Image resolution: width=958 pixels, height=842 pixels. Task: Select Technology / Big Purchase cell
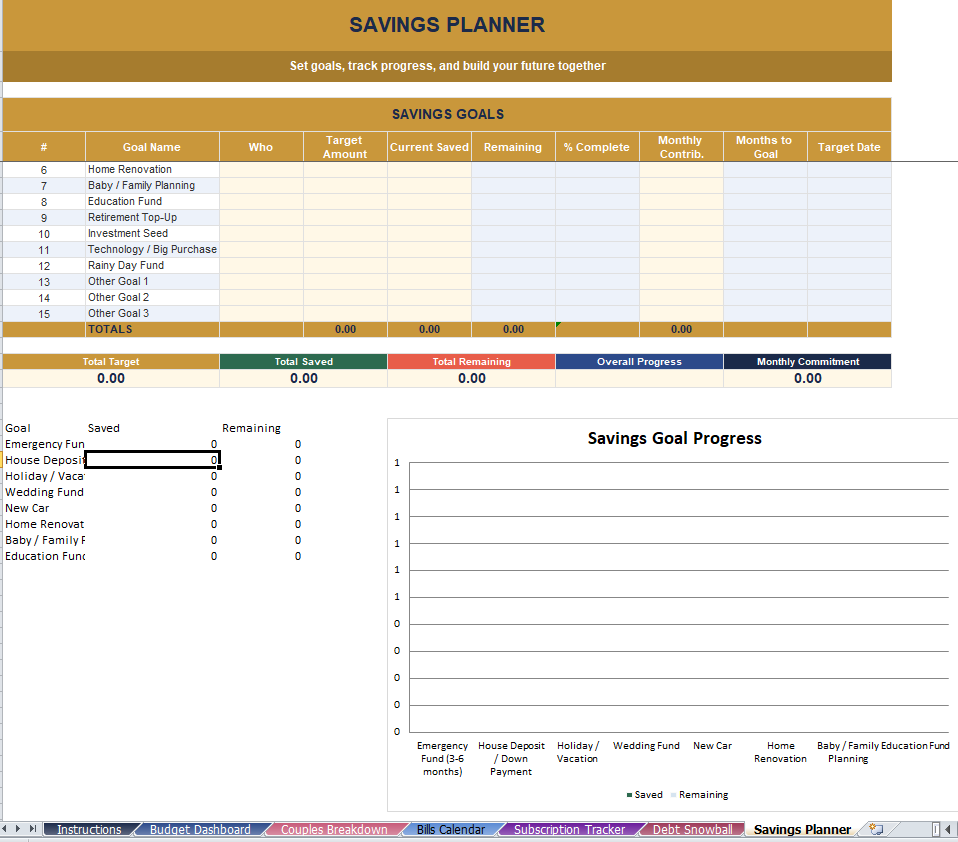pos(152,249)
